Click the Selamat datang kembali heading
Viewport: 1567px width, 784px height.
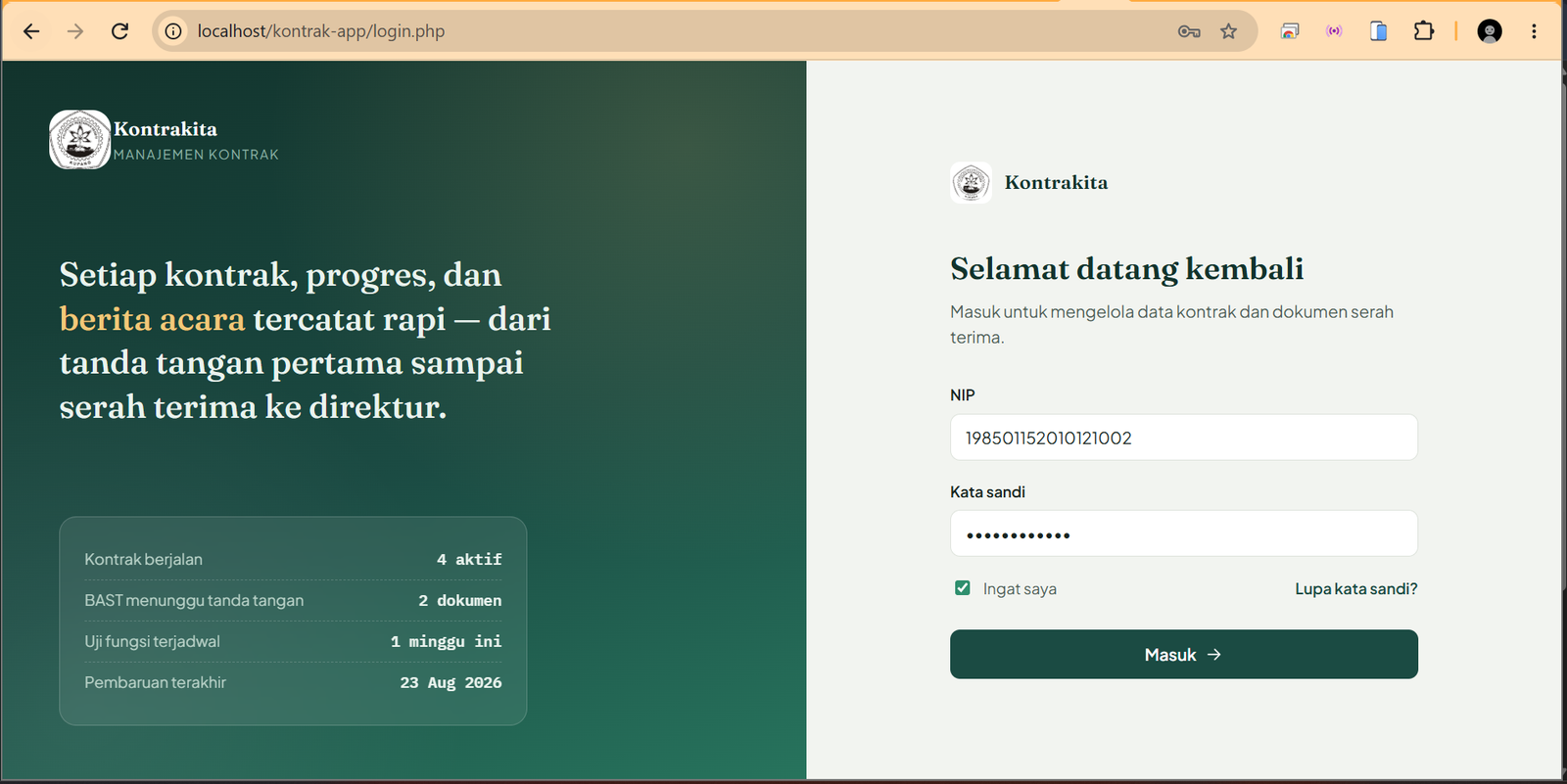[1126, 268]
